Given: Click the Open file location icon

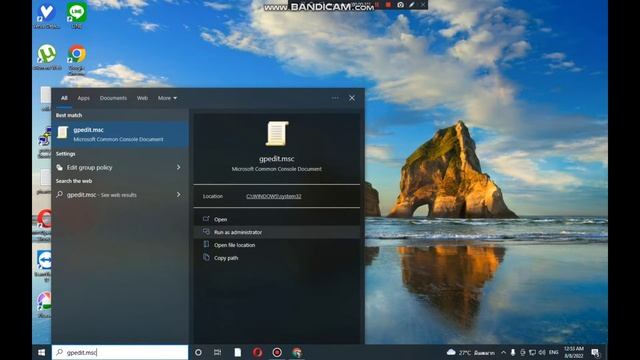Looking at the screenshot, I should (206, 244).
